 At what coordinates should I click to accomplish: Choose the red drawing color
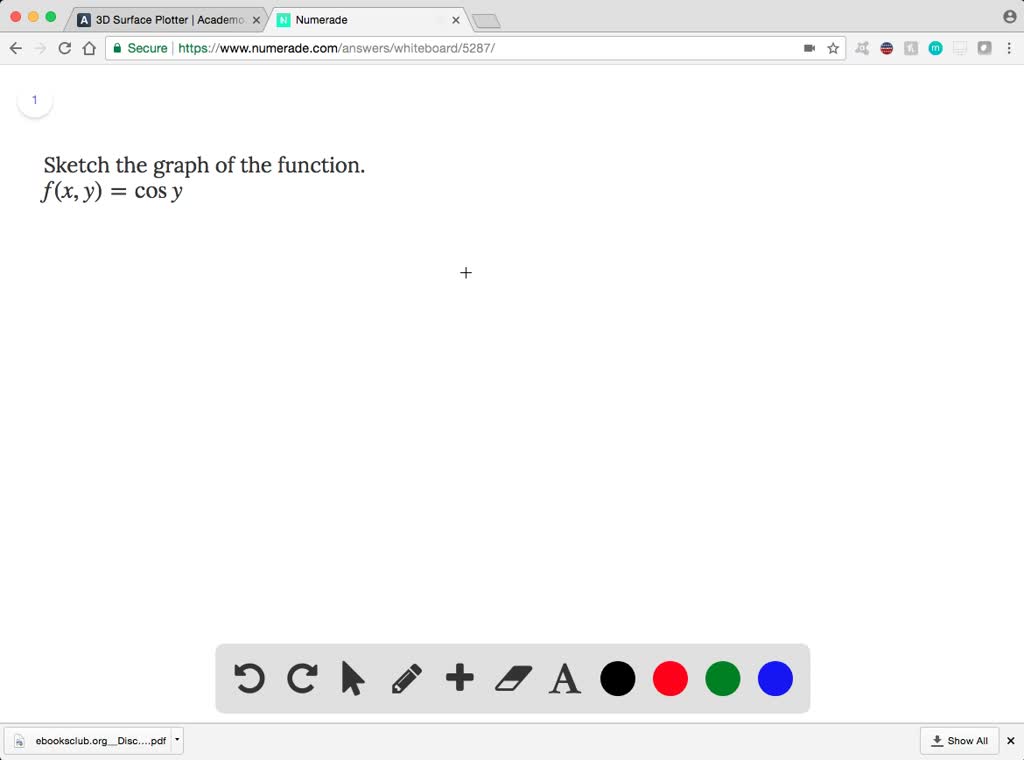tap(670, 678)
